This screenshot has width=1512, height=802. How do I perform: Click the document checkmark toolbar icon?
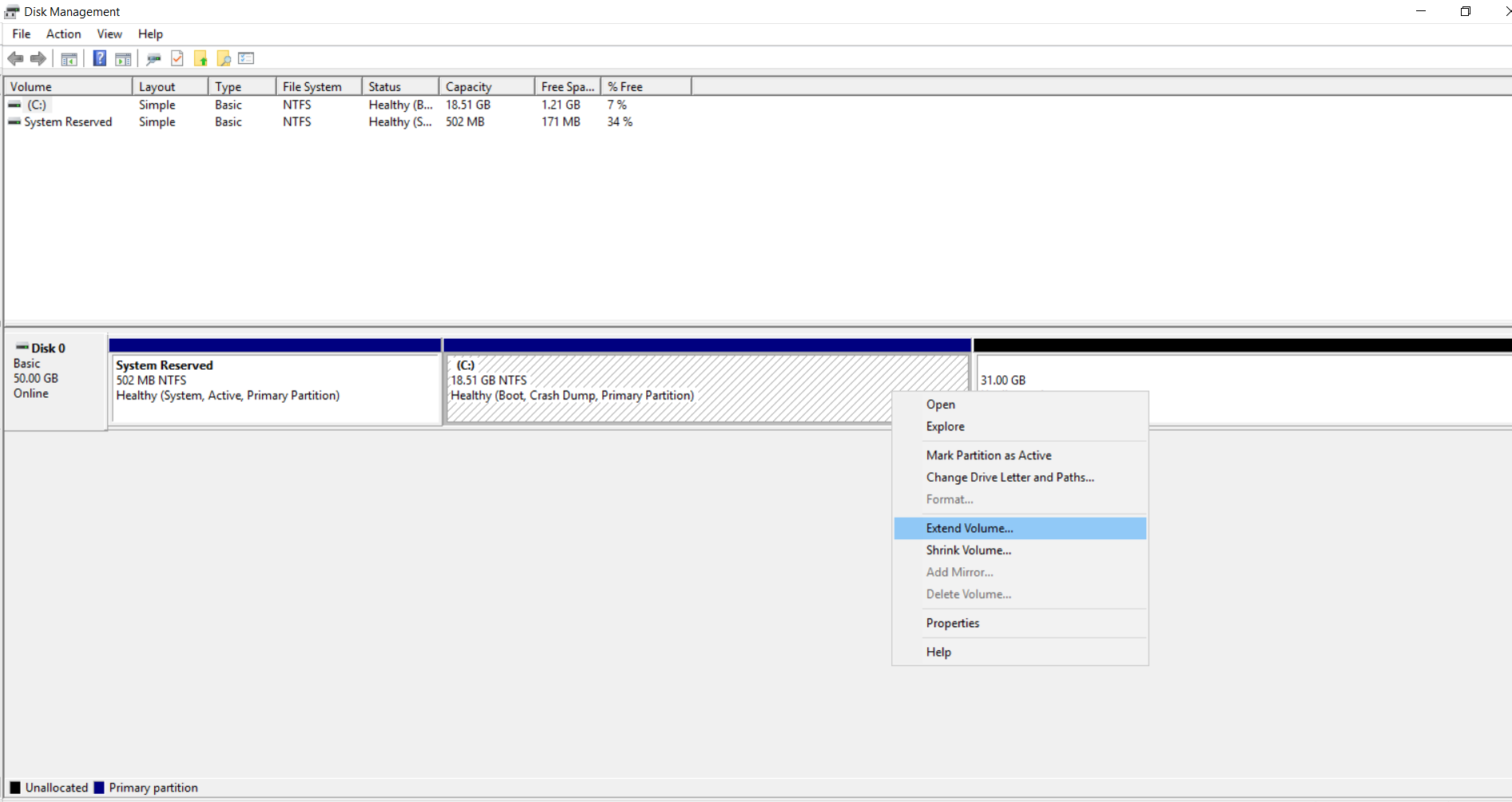[177, 58]
